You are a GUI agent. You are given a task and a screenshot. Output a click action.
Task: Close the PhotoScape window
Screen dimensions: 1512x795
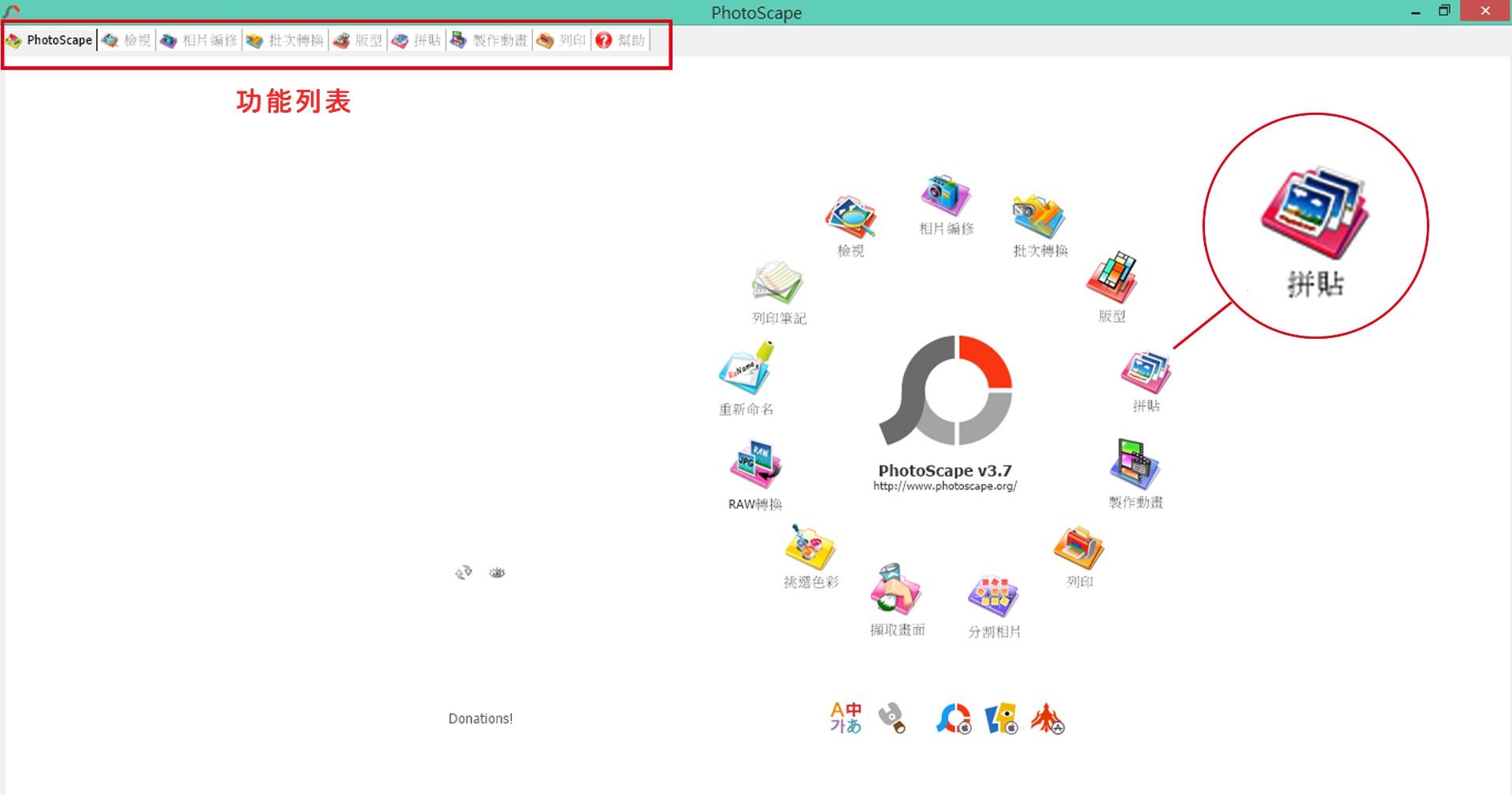point(1485,11)
